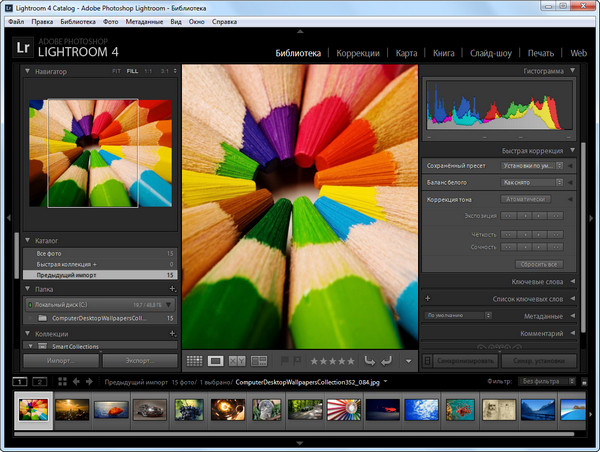Image resolution: width=600 pixels, height=452 pixels.
Task: Collapse the left panel with edge arrow
Action: click(x=8, y=218)
